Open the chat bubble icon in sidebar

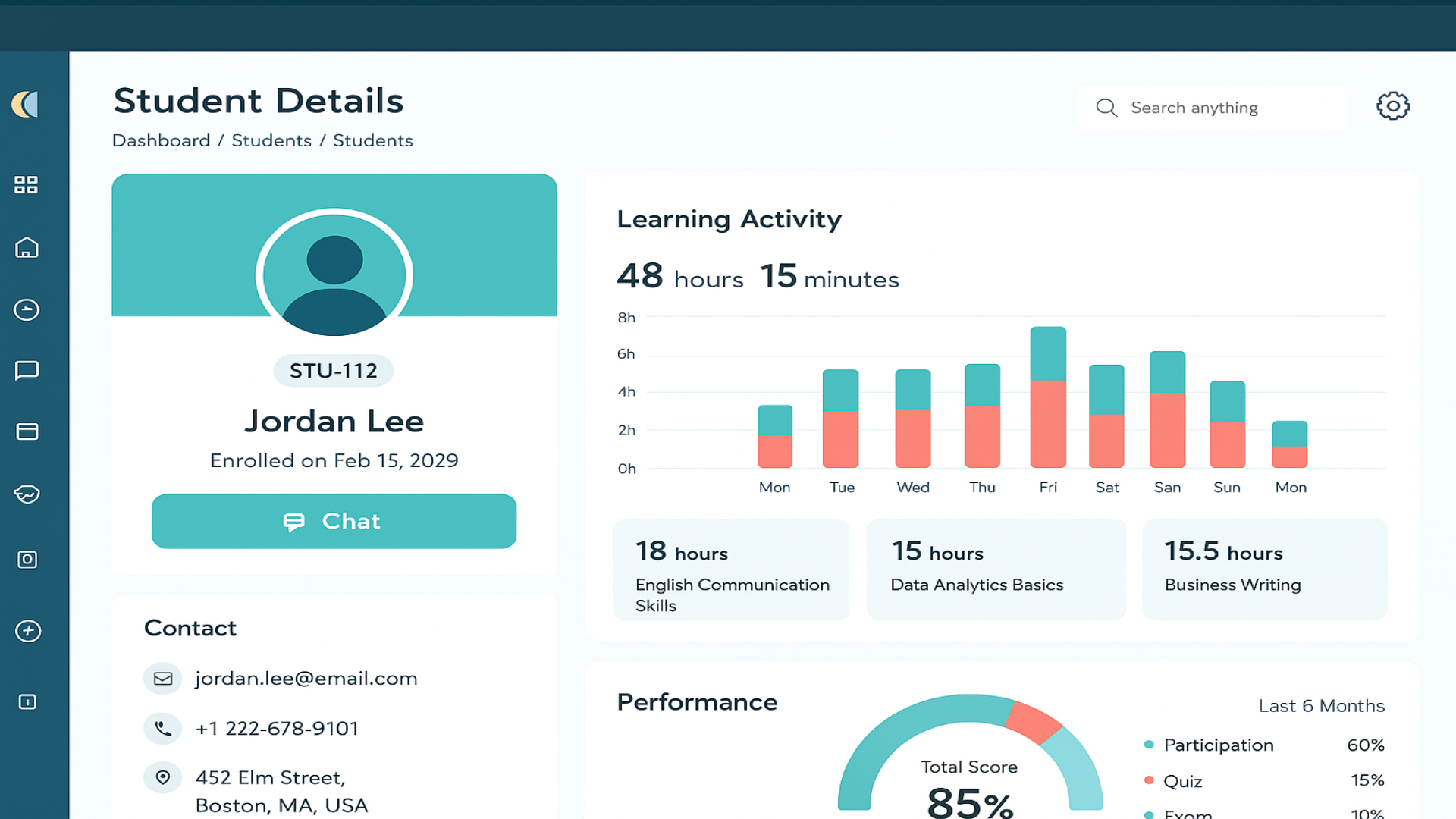point(27,370)
